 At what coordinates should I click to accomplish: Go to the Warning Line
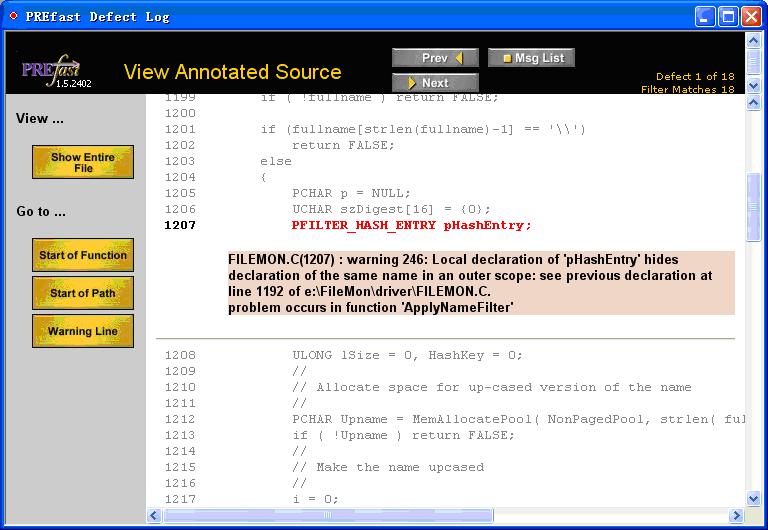83,331
